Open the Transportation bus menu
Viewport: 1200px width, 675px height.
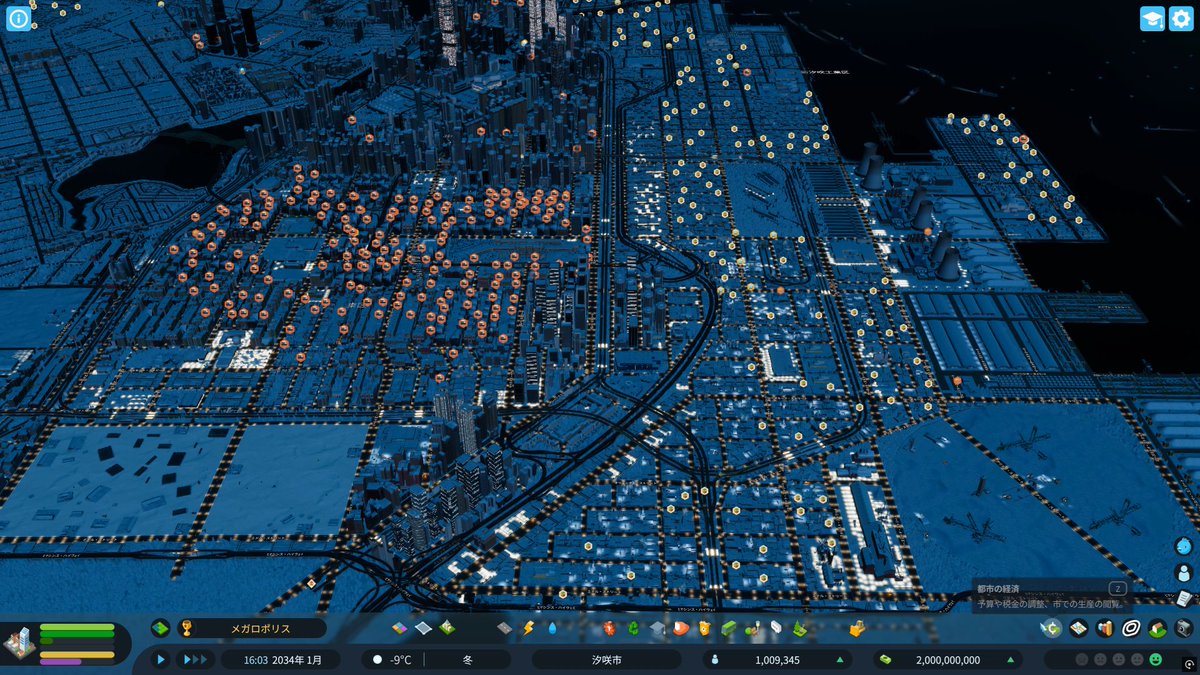pyautogui.click(x=729, y=628)
